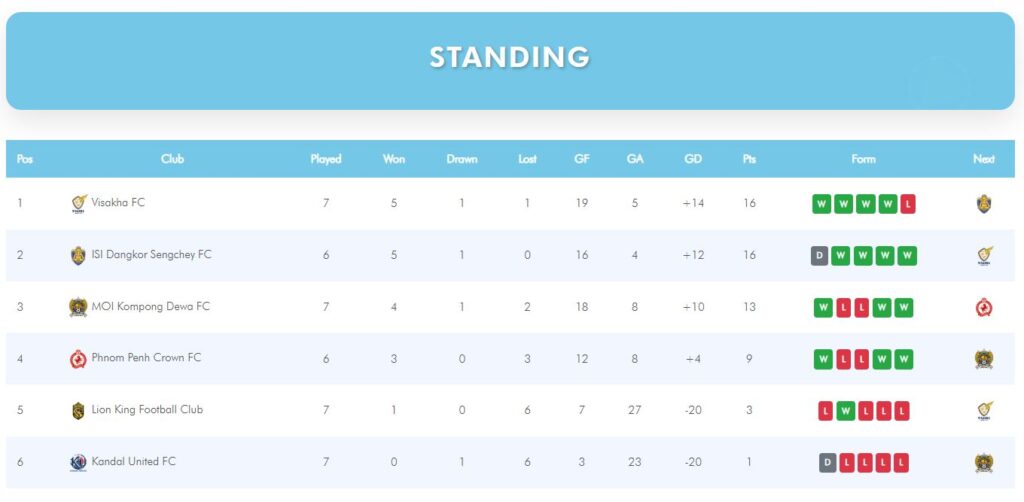
Task: Click Kandal United's grey D form badge
Action: pyautogui.click(x=827, y=463)
